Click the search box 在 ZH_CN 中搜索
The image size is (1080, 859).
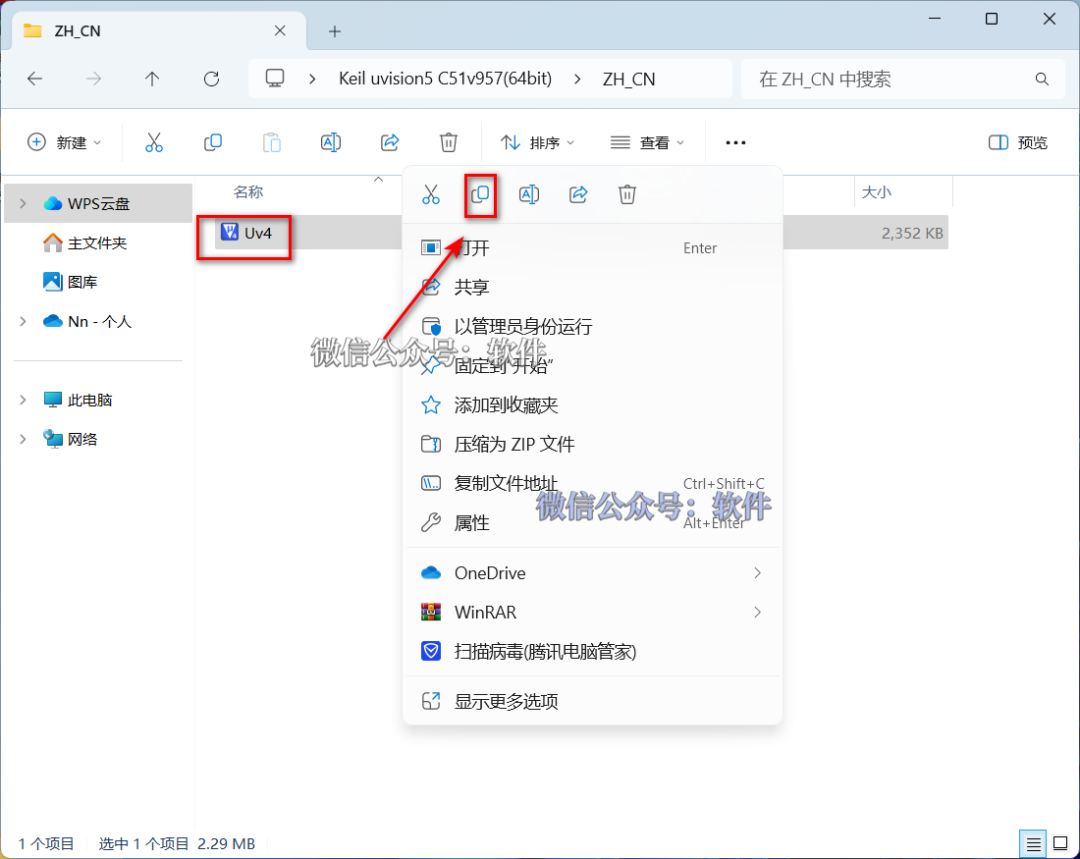pos(900,78)
